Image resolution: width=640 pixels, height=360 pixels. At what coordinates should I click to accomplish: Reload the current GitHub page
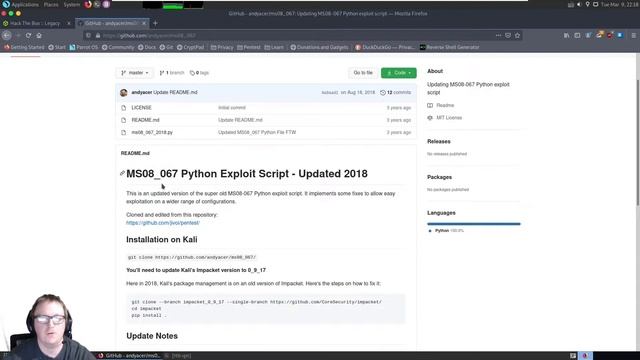[x=28, y=35]
